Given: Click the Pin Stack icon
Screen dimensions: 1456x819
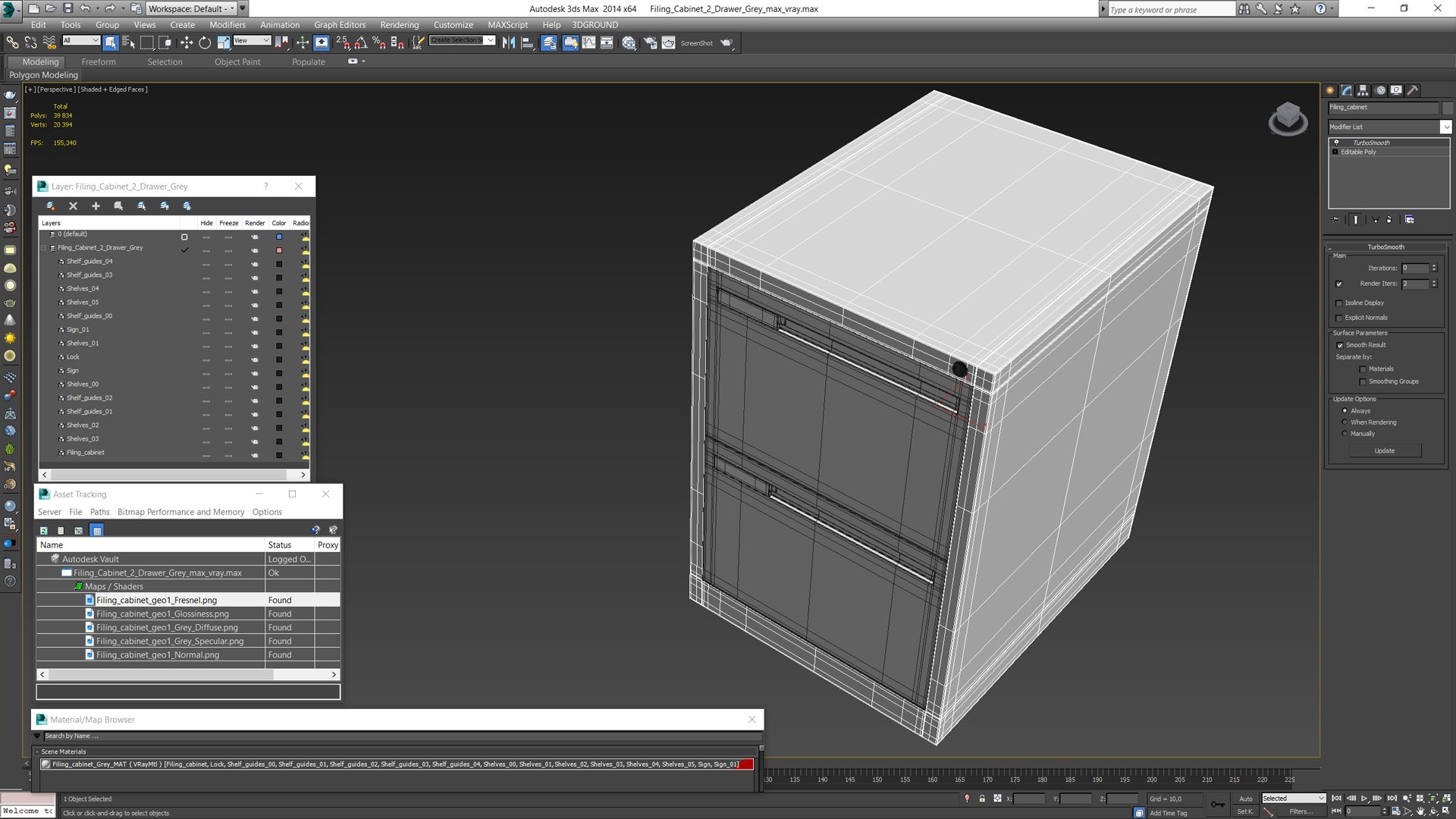Looking at the screenshot, I should pos(1336,219).
